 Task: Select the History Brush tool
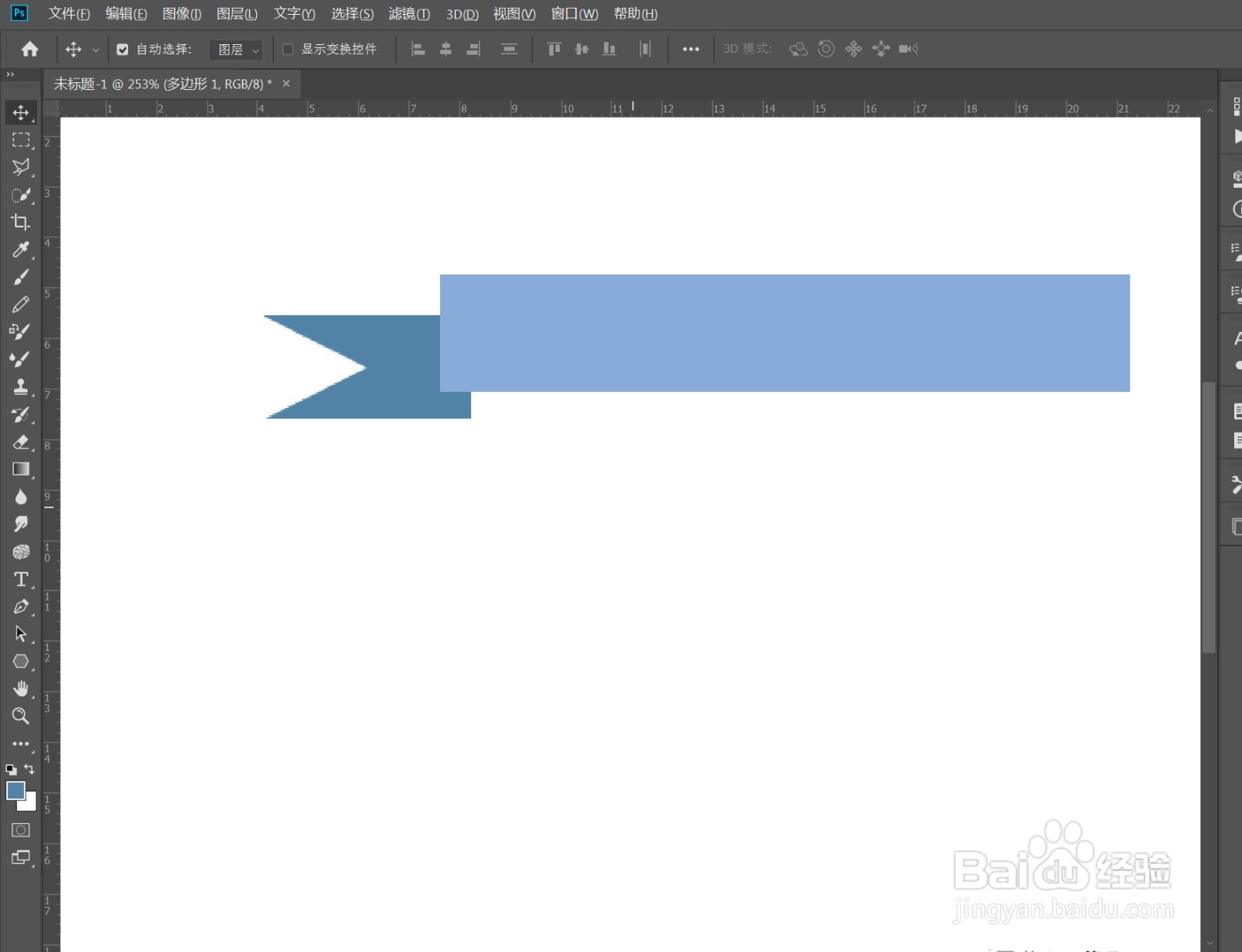click(x=21, y=414)
